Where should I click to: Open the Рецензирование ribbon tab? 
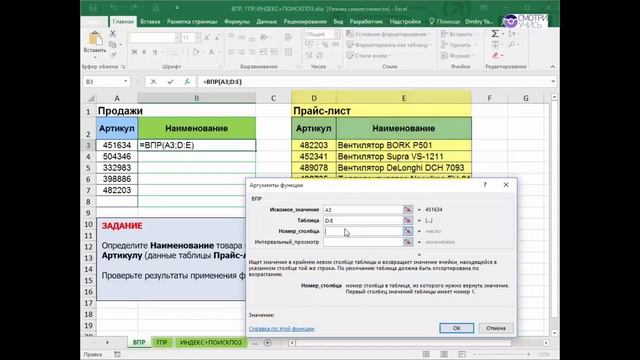(305, 21)
